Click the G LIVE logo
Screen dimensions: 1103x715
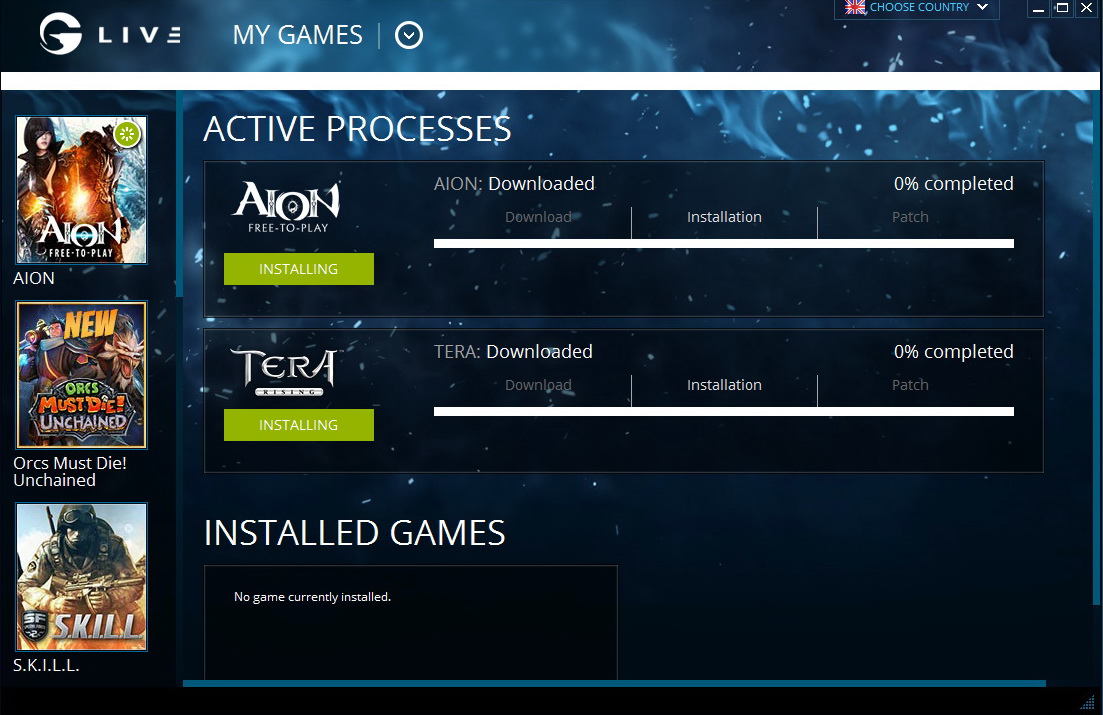(x=110, y=34)
